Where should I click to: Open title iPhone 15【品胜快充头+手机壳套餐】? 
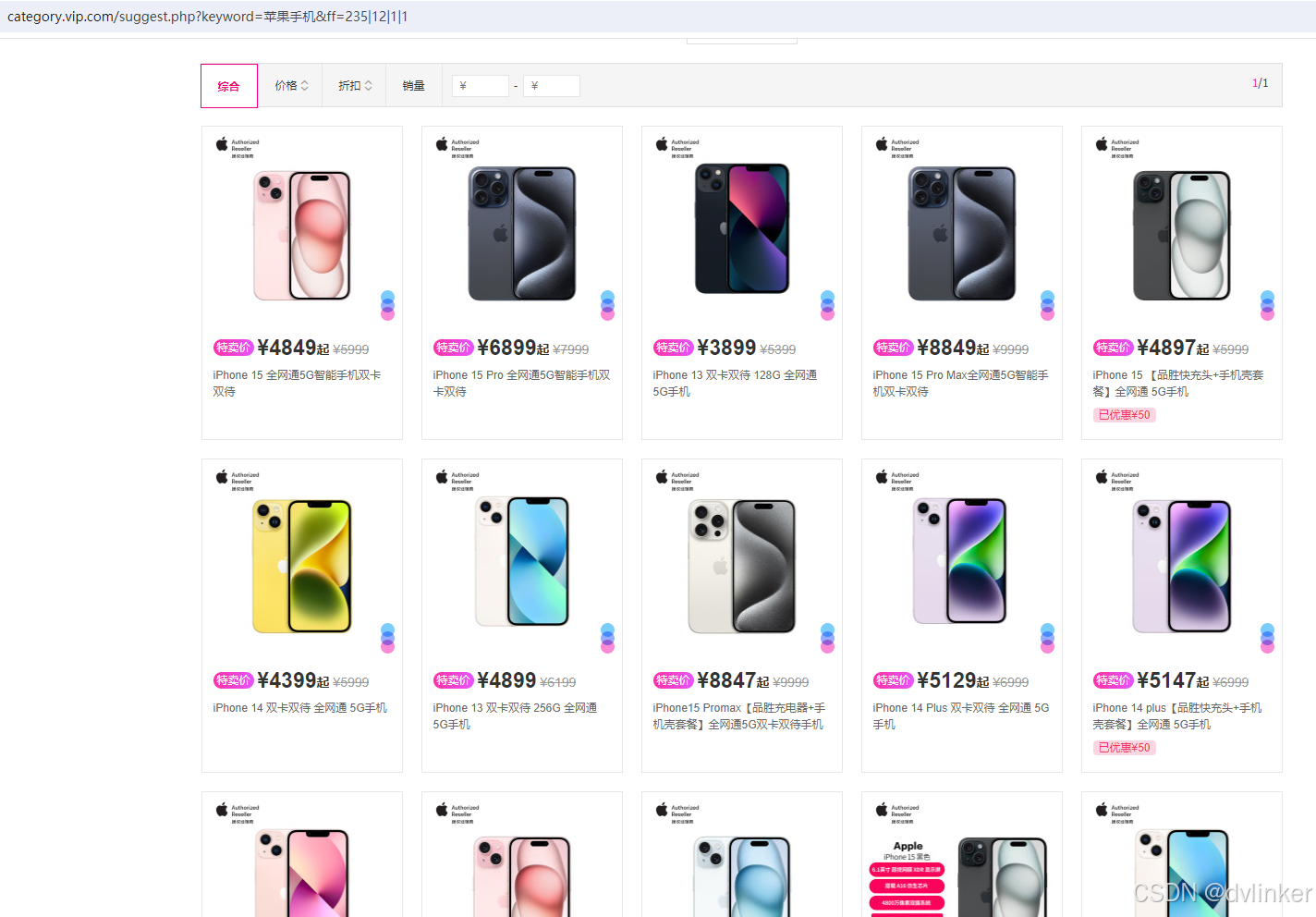point(1177,384)
